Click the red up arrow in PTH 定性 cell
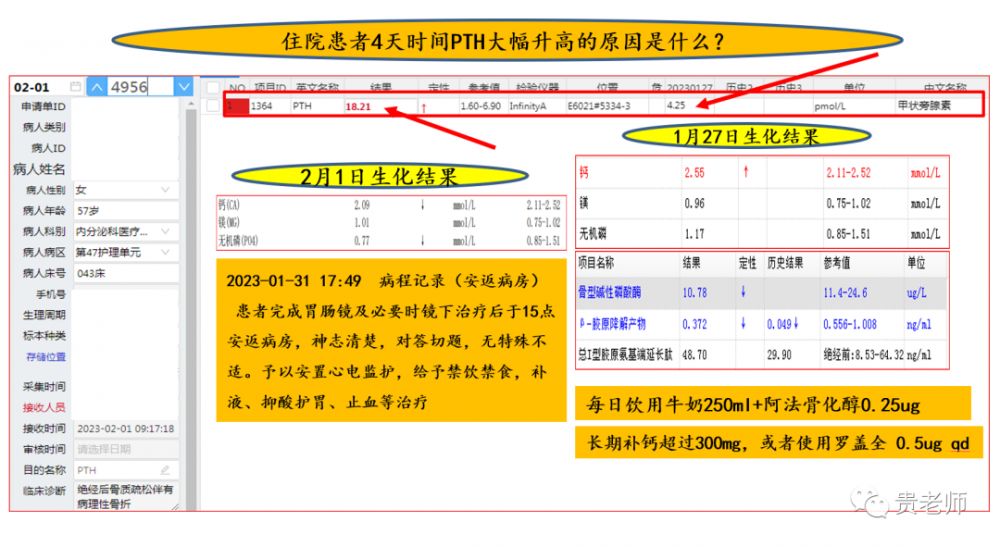This screenshot has width=1000, height=547. coord(423,104)
